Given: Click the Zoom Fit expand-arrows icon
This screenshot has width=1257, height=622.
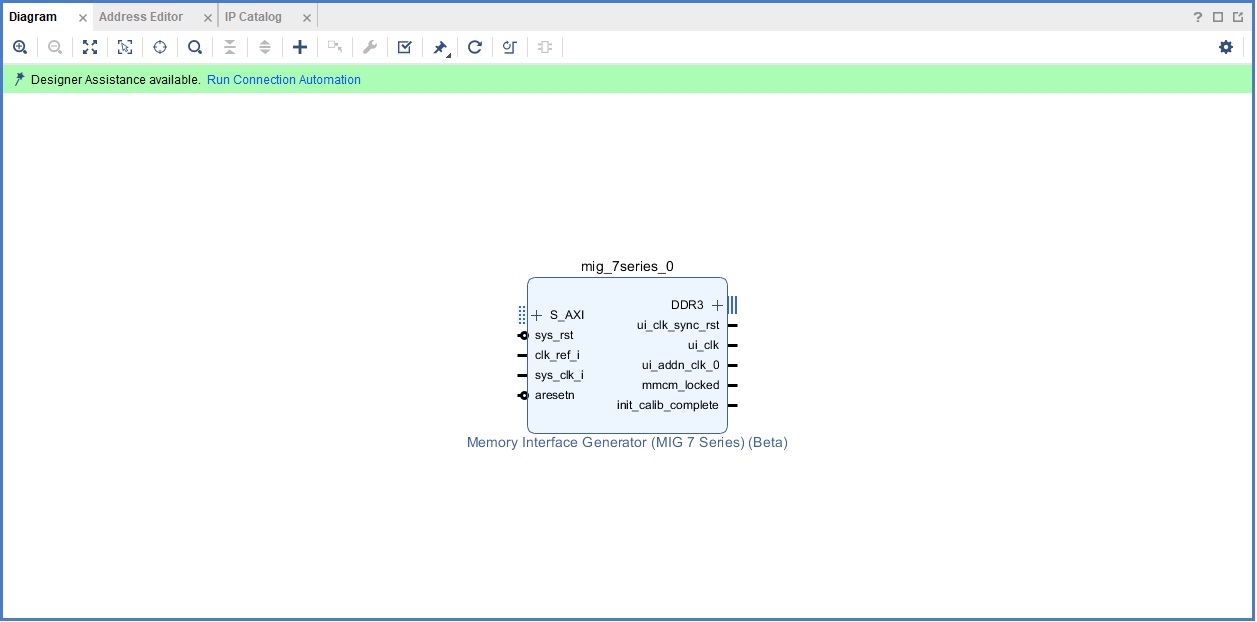Looking at the screenshot, I should pos(90,47).
